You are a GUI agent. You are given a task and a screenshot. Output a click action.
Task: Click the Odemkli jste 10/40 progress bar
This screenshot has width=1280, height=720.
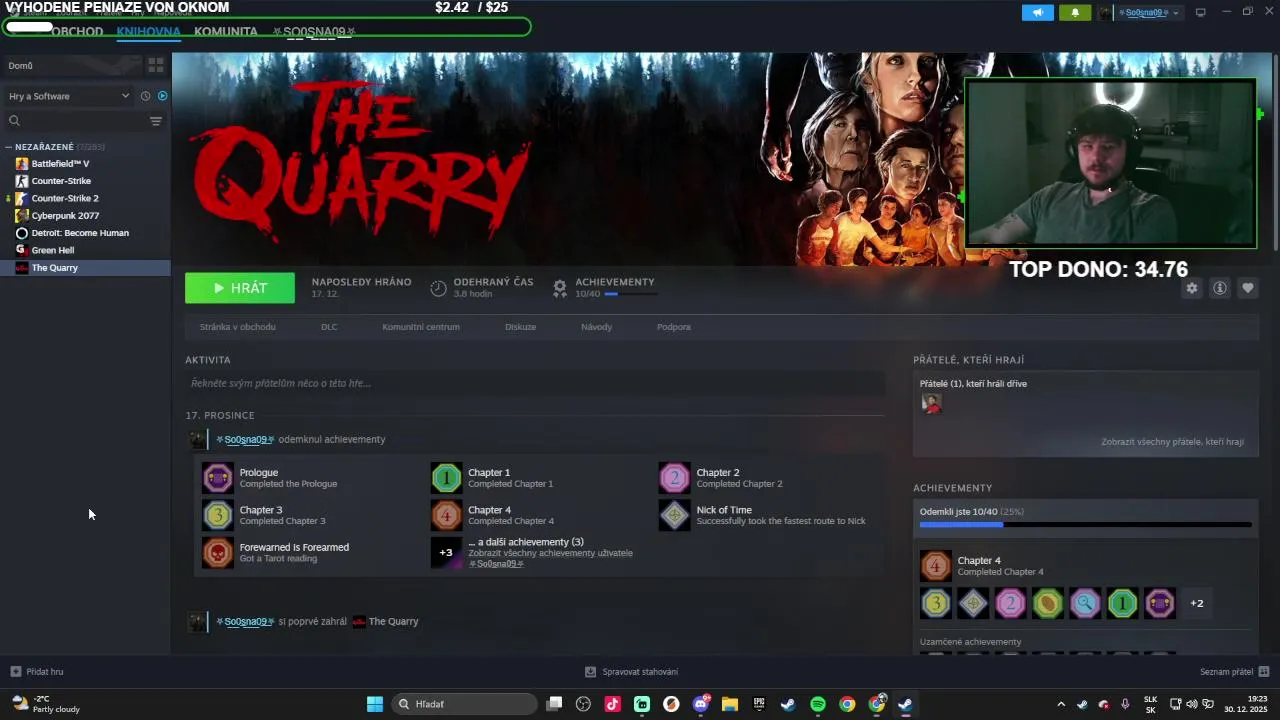(x=1085, y=524)
